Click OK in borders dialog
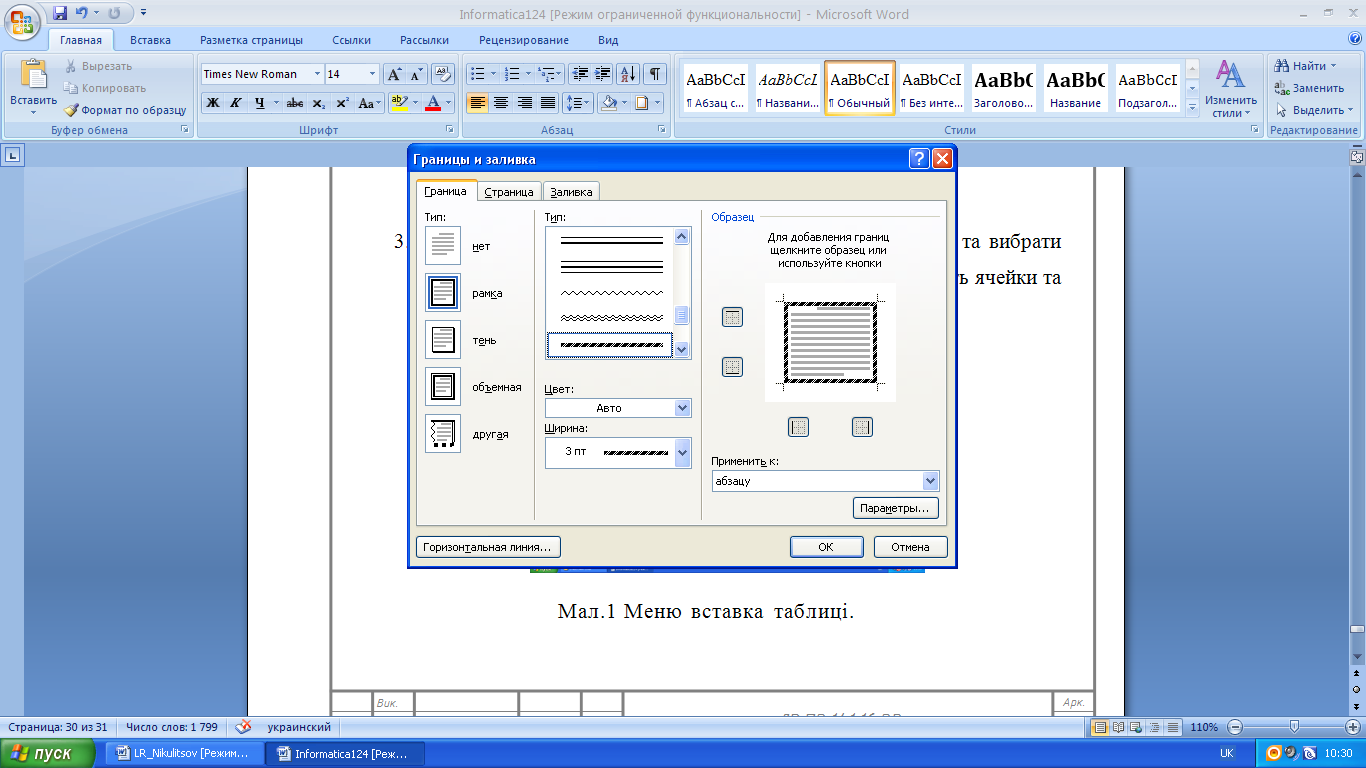Screen dimensions: 1366x768 tap(826, 547)
